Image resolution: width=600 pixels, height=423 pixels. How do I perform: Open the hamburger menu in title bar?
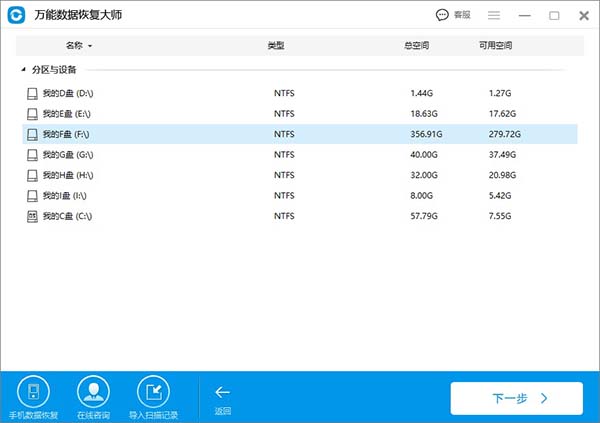coord(493,15)
